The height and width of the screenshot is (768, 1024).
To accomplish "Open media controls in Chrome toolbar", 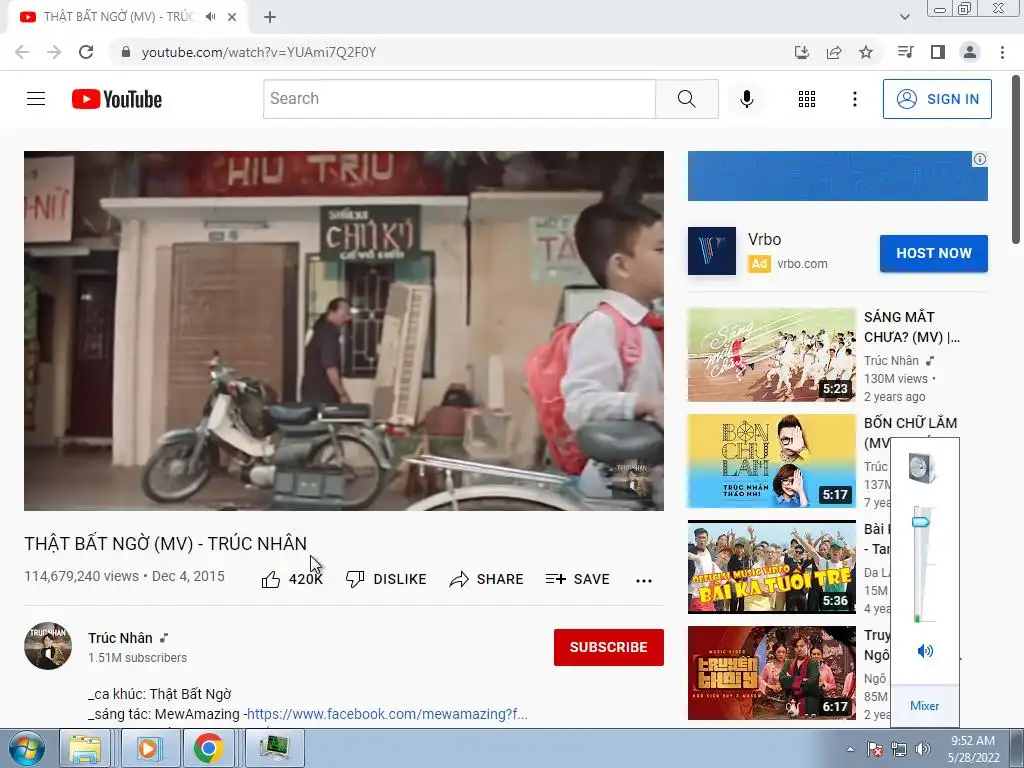I will (905, 52).
